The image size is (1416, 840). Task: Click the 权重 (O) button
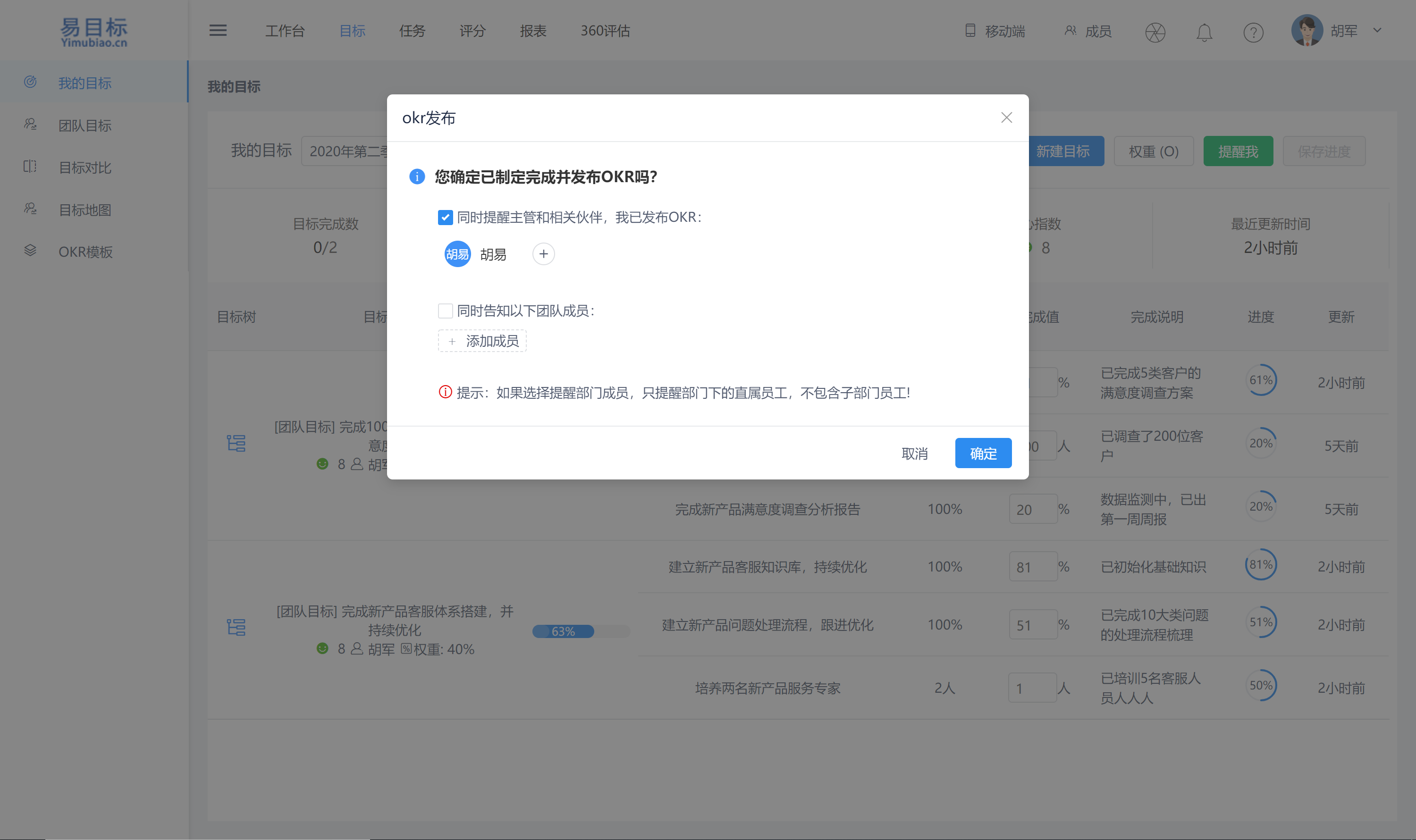tap(1154, 151)
